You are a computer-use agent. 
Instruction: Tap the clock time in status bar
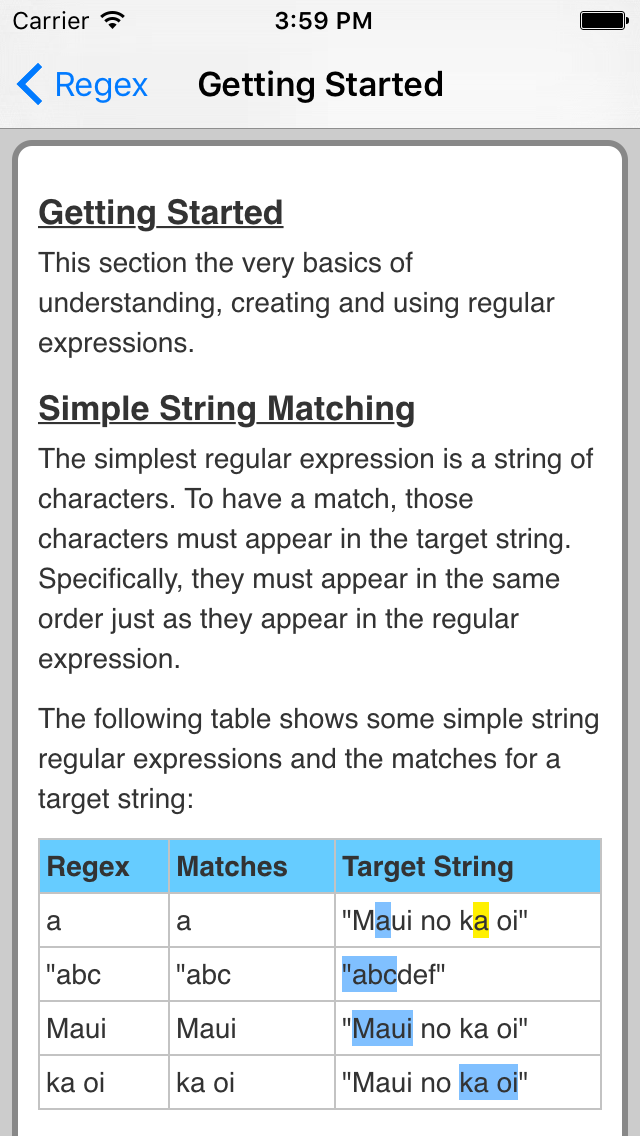coord(323,21)
